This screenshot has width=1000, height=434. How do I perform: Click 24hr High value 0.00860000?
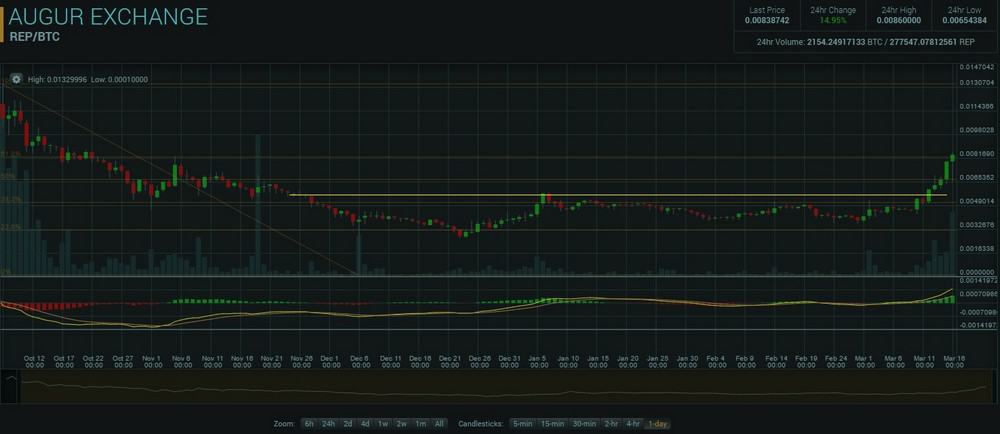(x=899, y=20)
